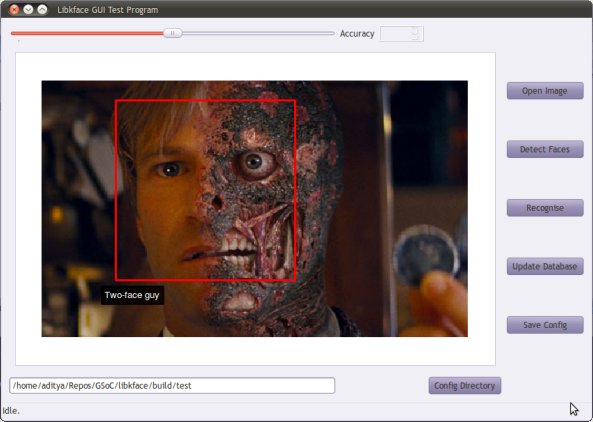Viewport: 593px width, 422px height.
Task: Select the red face detection rectangle
Action: (x=205, y=191)
